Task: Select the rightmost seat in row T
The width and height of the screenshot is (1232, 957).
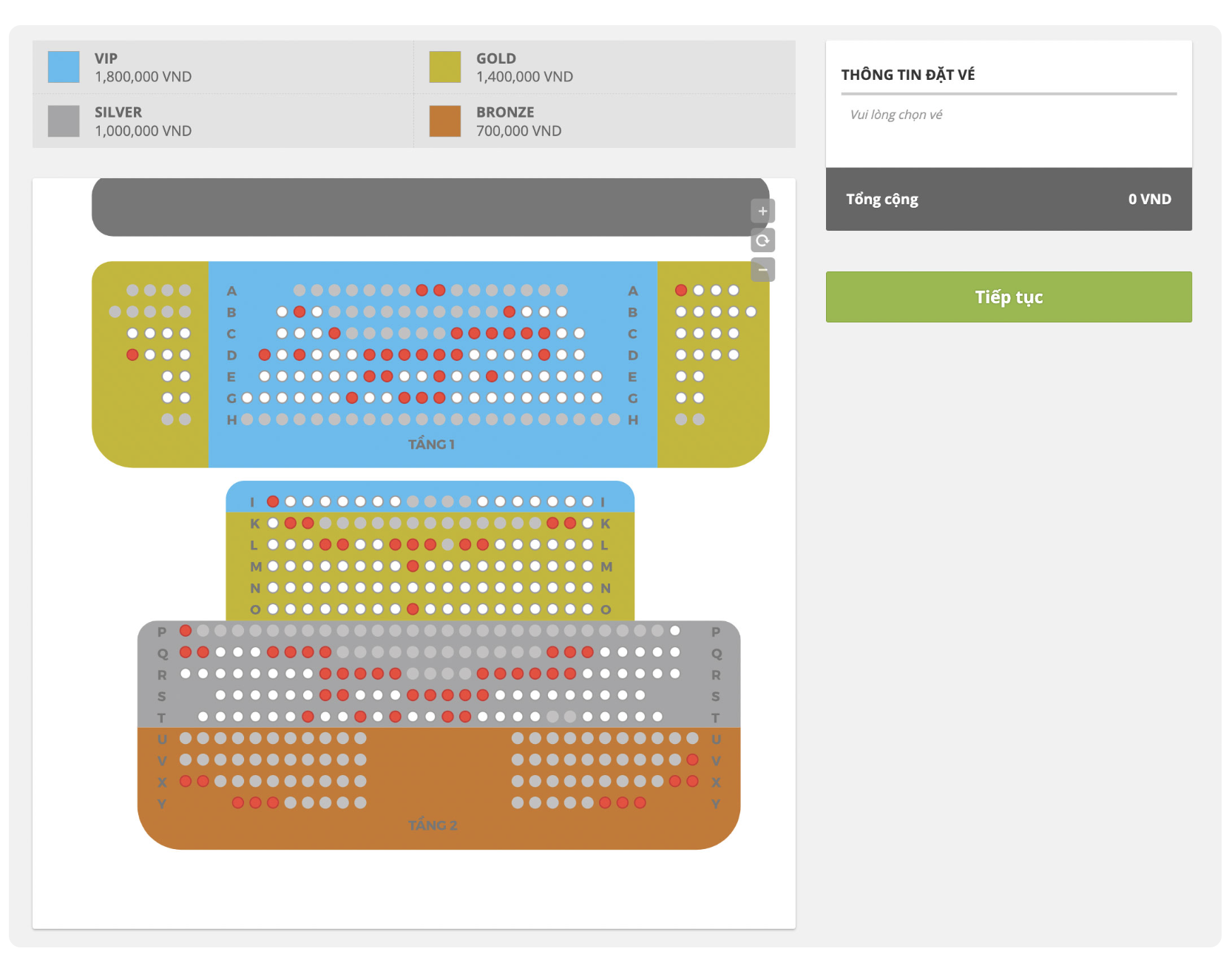Action: (x=657, y=717)
